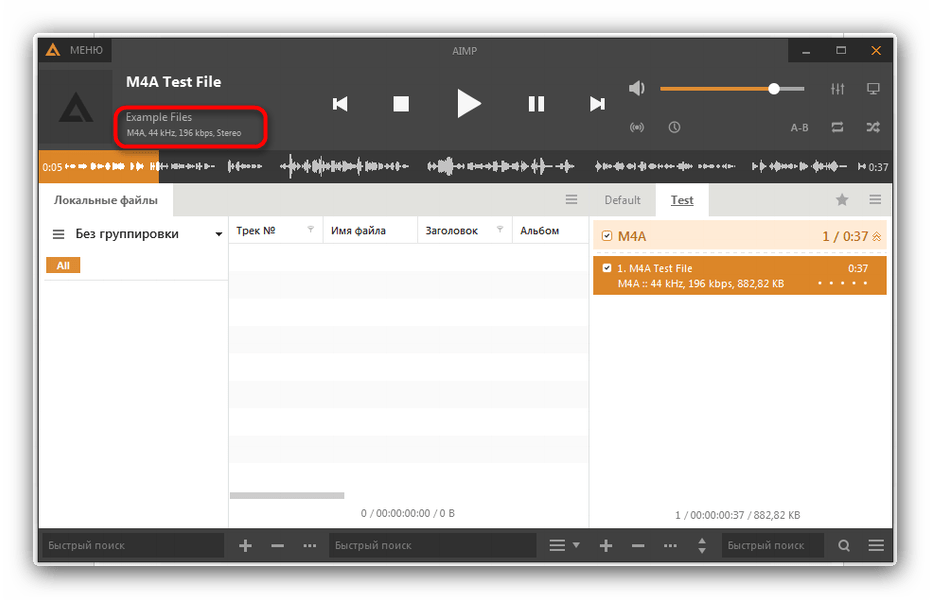The height and width of the screenshot is (600, 931).
Task: Click the AIMP logo icon
Action: tap(53, 50)
